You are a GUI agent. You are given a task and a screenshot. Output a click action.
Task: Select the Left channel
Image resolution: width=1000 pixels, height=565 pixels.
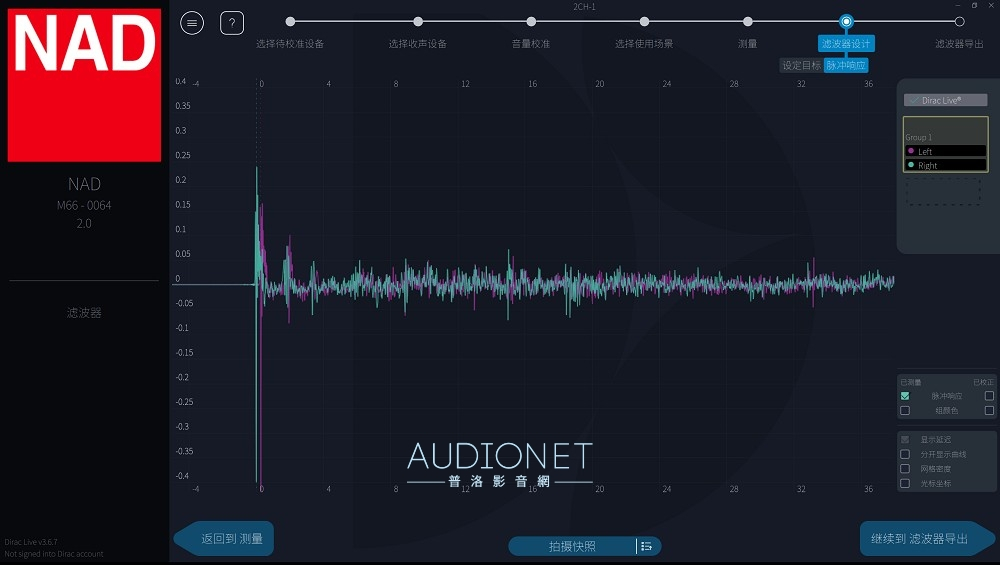[946, 151]
